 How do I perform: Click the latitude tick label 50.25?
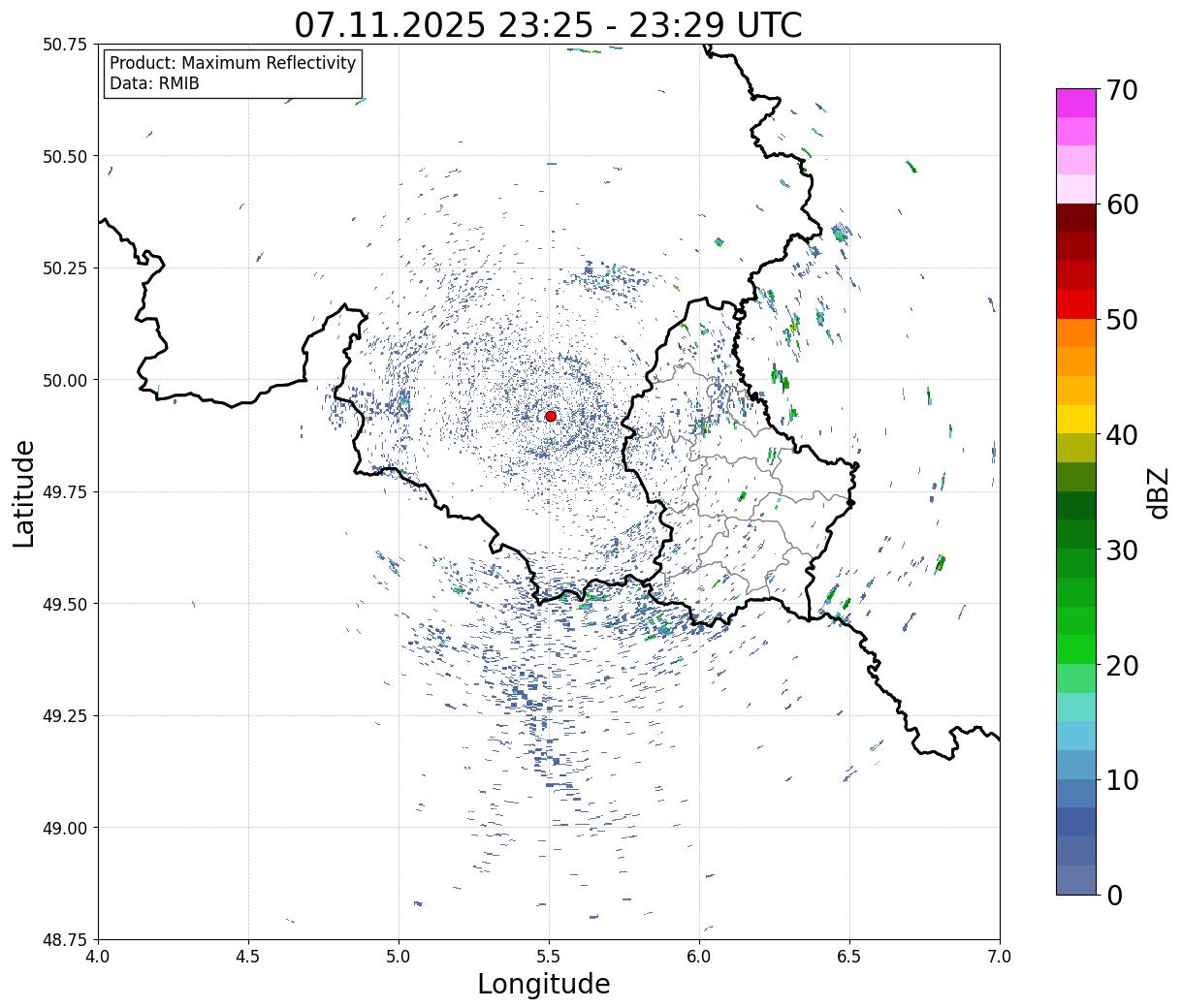coord(67,268)
